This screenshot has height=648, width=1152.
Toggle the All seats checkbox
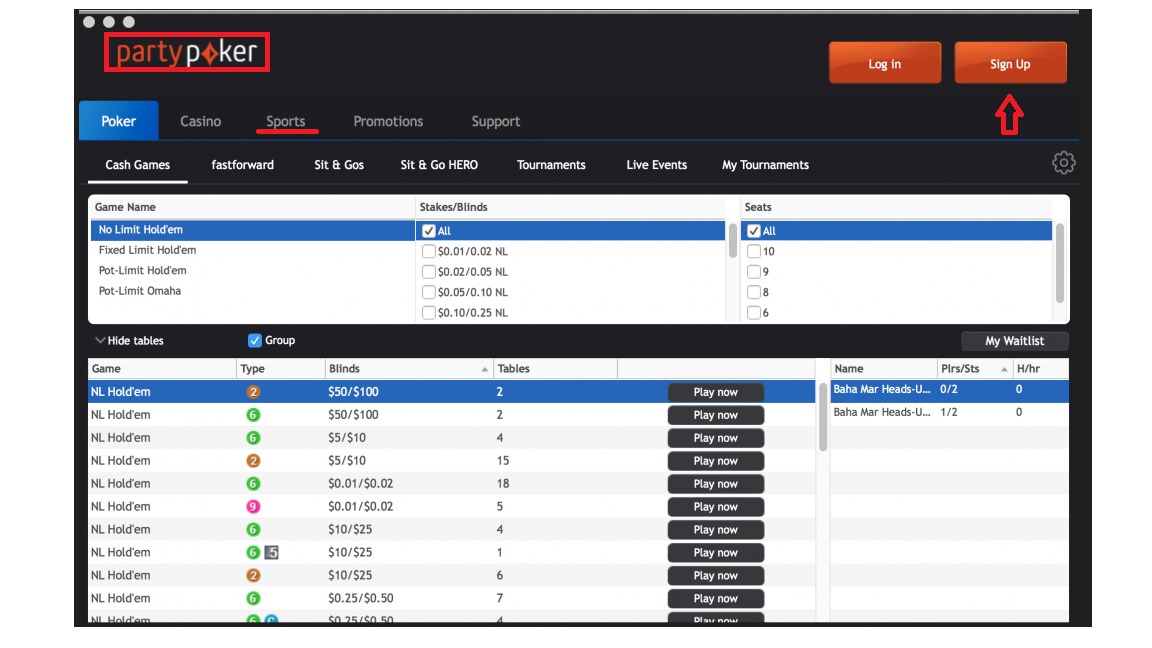[754, 231]
